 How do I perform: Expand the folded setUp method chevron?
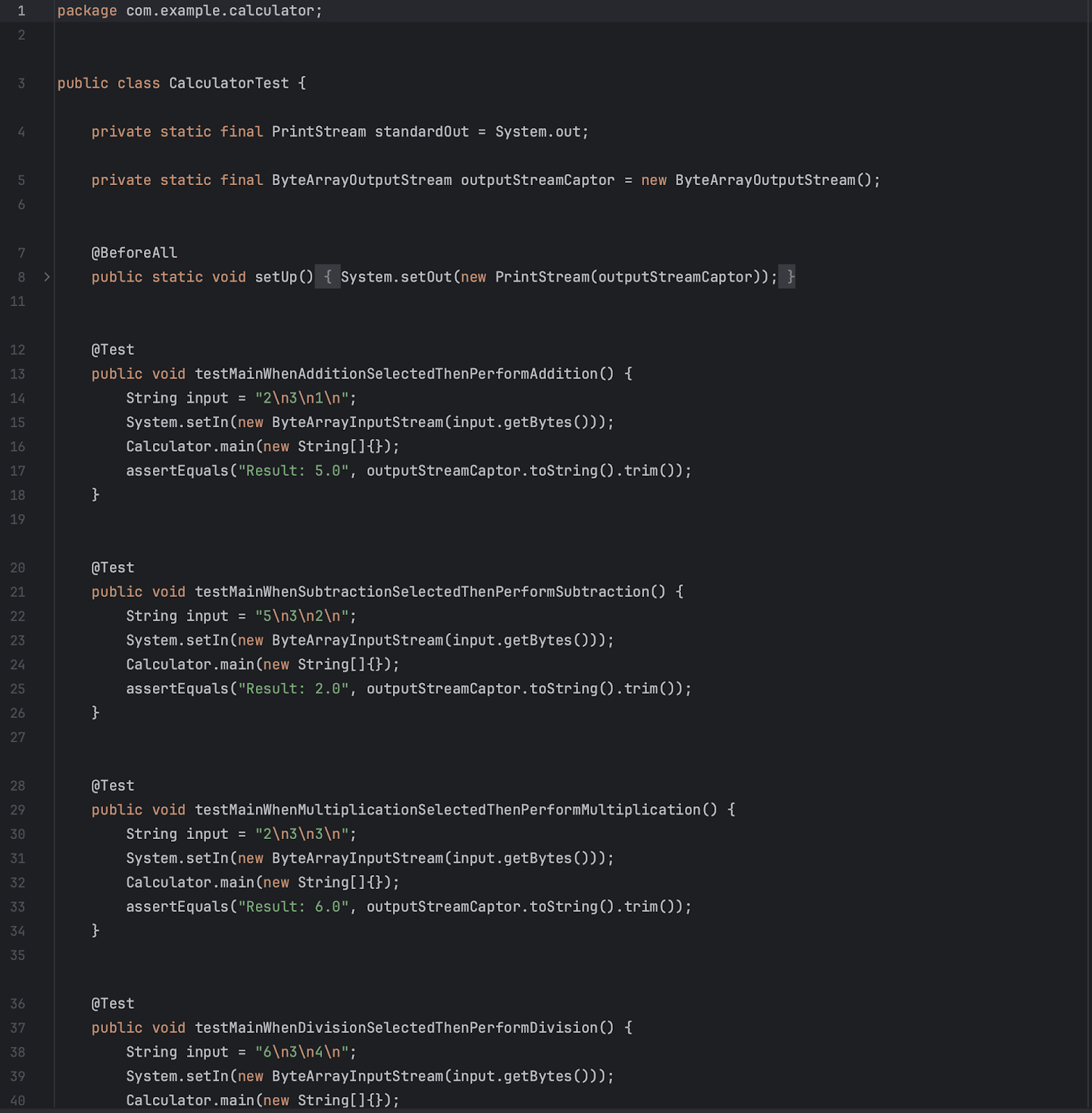47,277
